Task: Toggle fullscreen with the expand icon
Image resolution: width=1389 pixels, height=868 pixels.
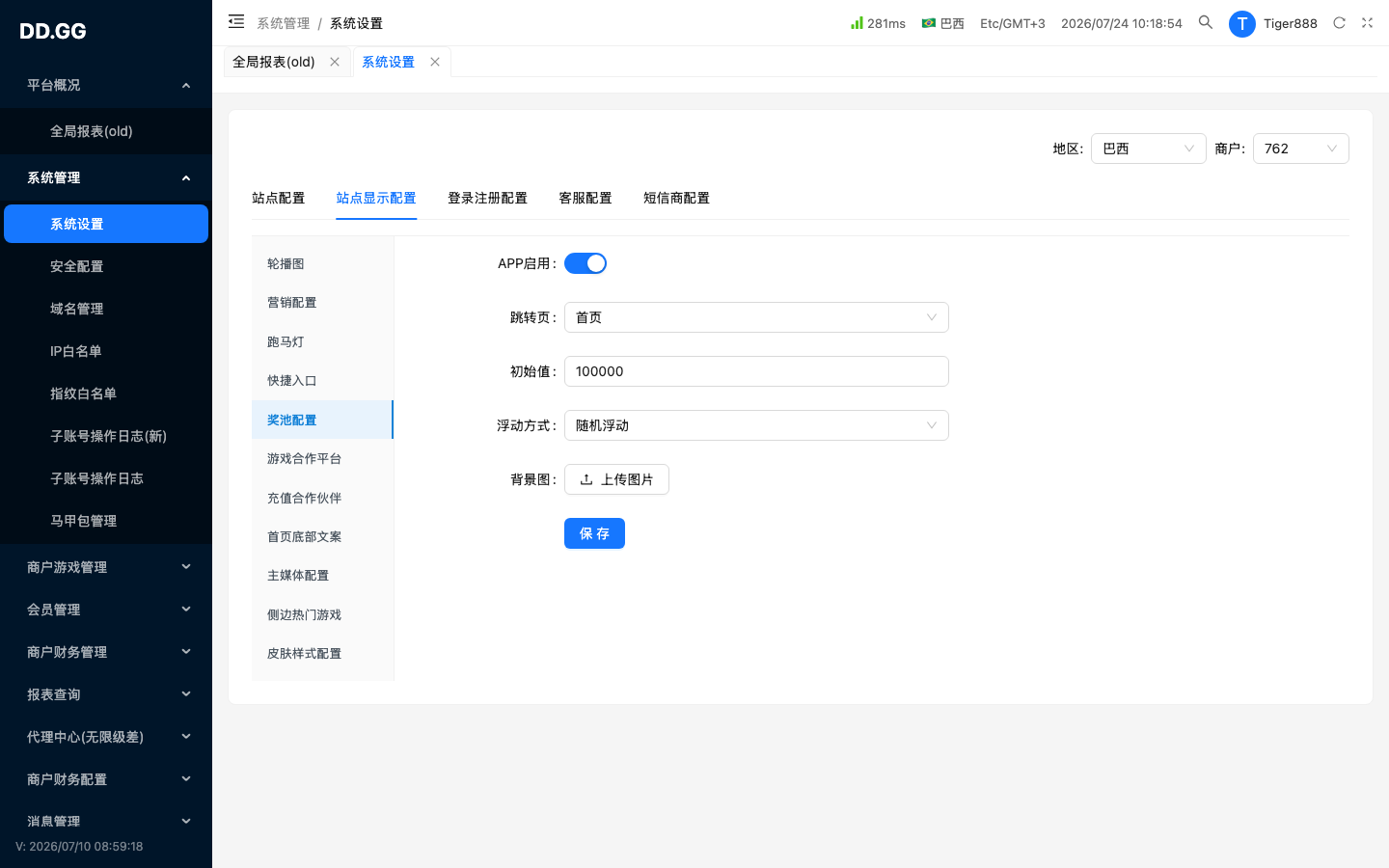Action: pos(1367,23)
